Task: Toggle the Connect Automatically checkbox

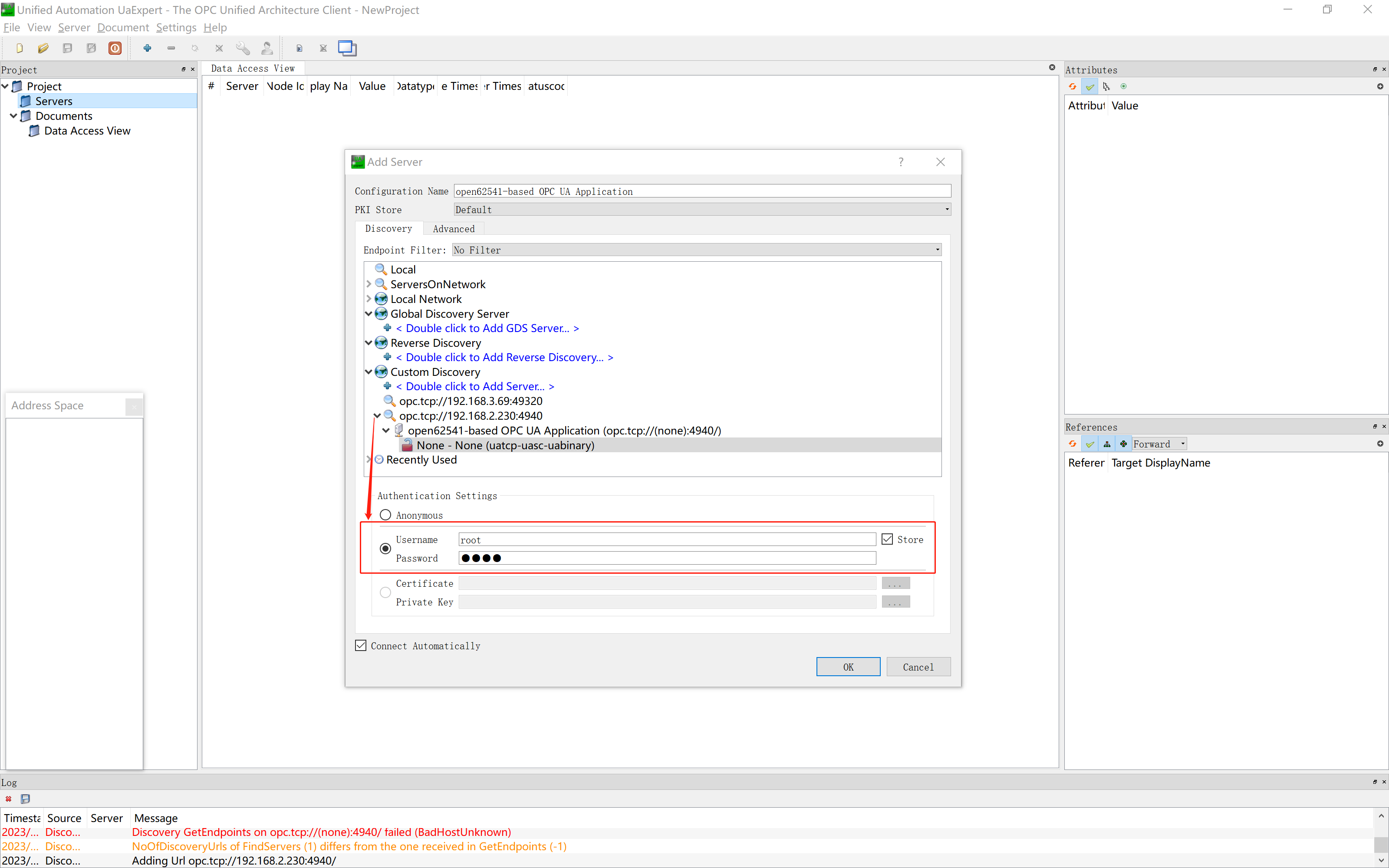Action: tap(361, 646)
